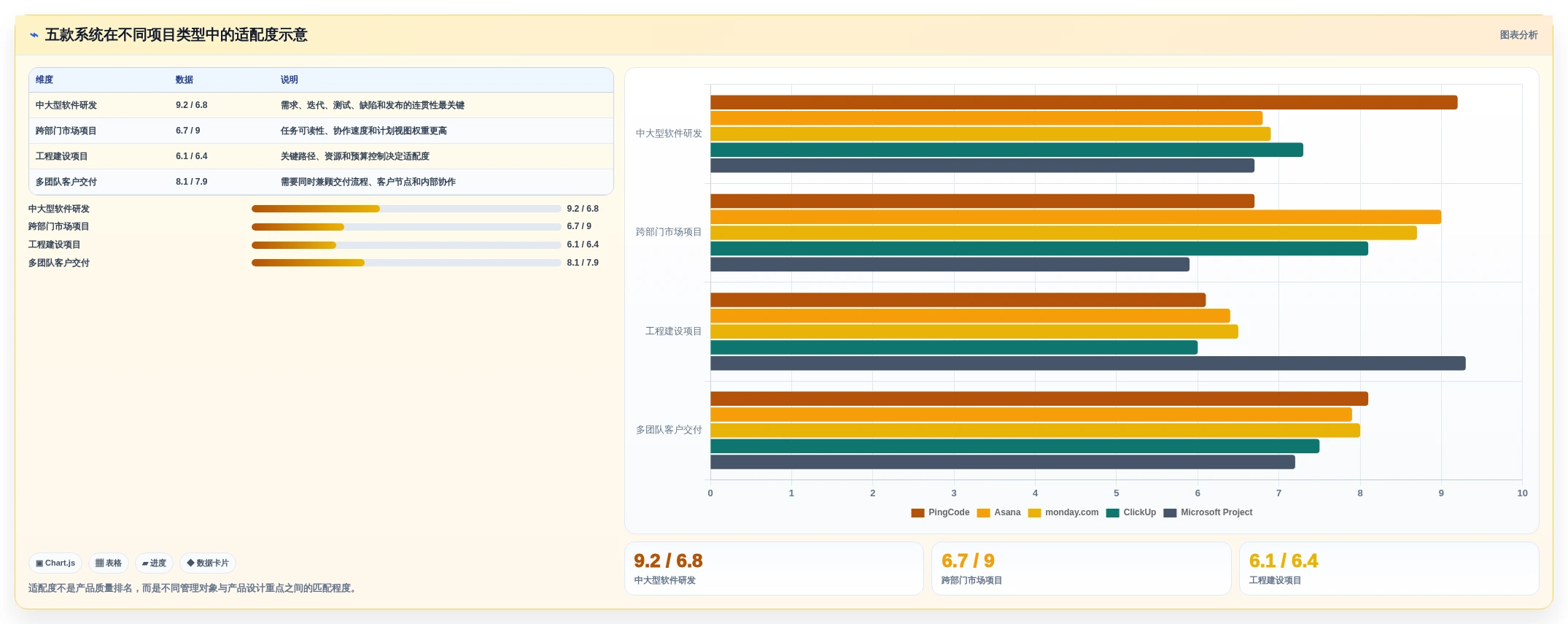Image resolution: width=1568 pixels, height=624 pixels.
Task: Select table cell 跨部门市场项目
Action: point(66,131)
